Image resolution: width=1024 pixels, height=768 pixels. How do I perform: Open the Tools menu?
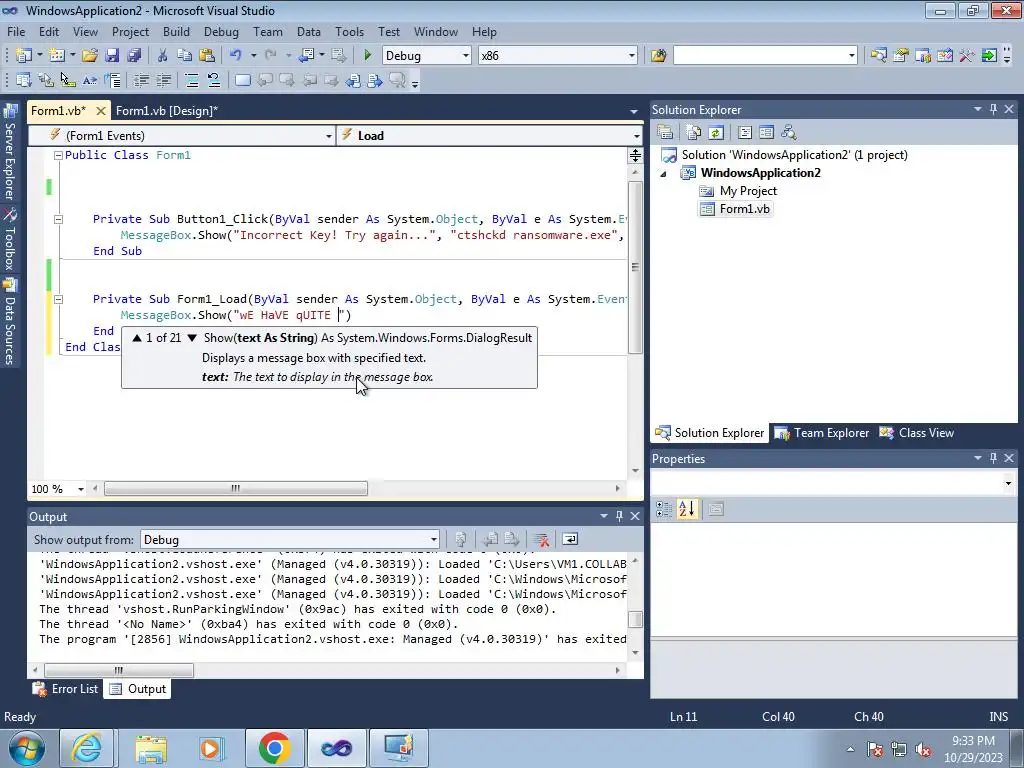349,31
